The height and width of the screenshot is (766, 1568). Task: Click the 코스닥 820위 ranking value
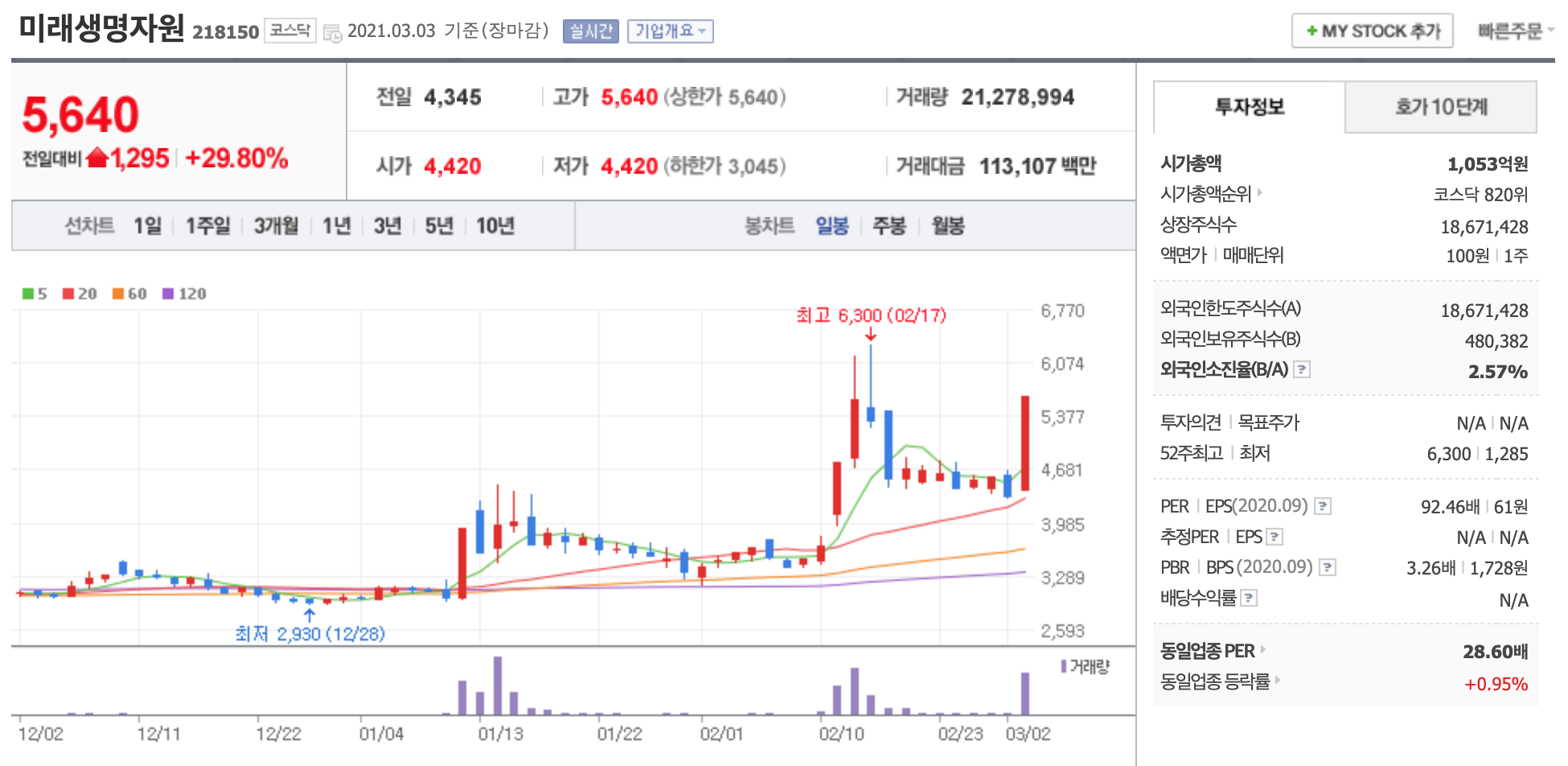1480,195
